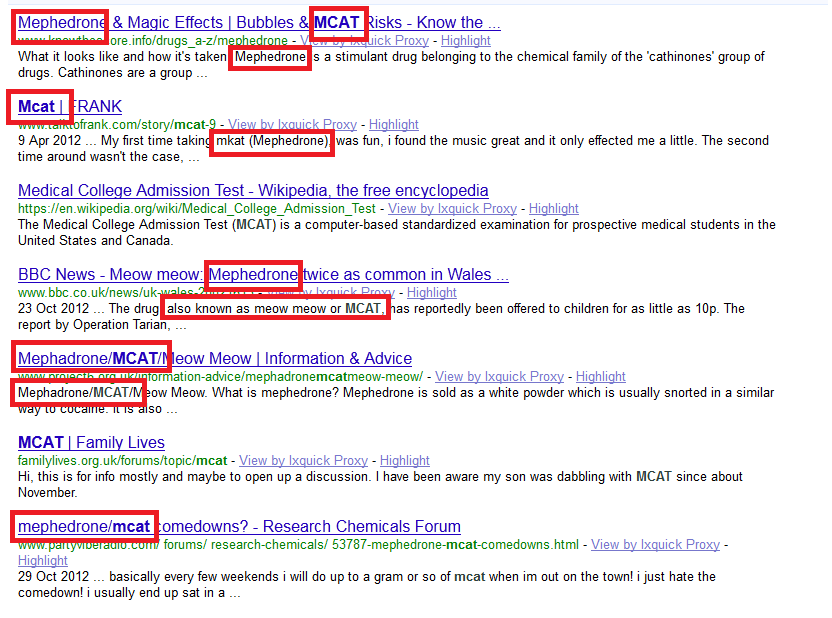Open 'Medical College Admission Test - Wikipedia' result
The width and height of the screenshot is (832, 618).
coord(253,190)
